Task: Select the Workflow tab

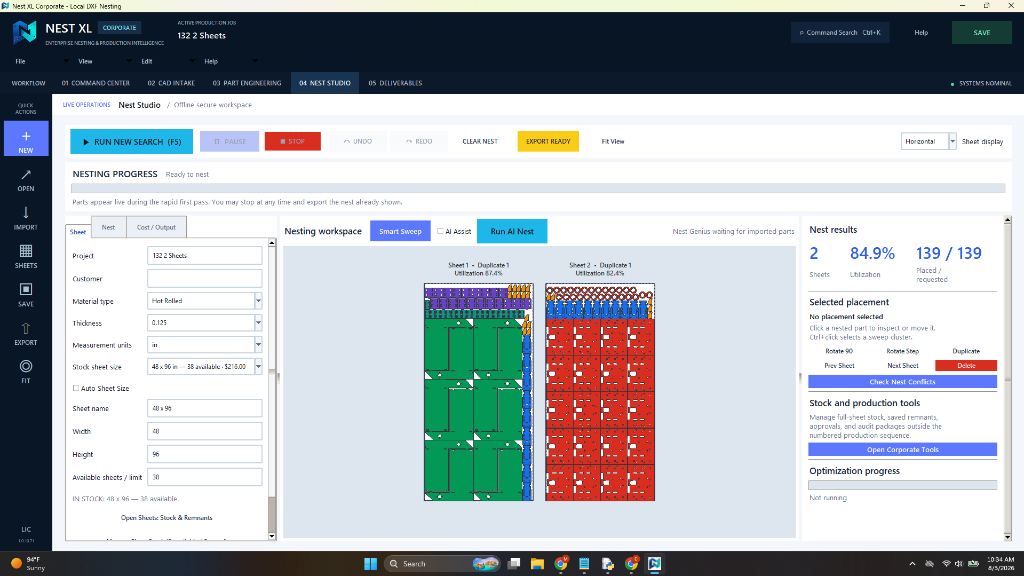Action: [28, 83]
